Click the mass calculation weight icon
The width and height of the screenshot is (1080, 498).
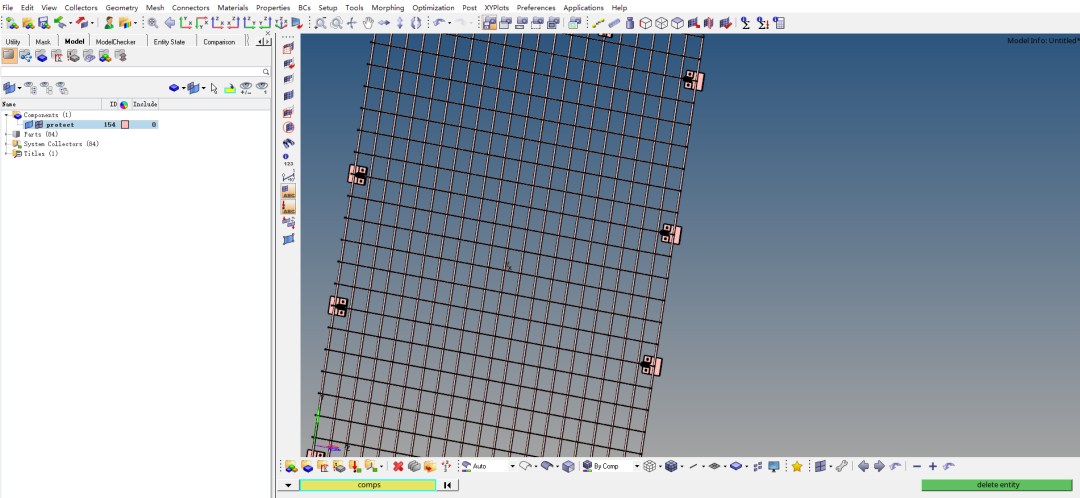[627, 23]
